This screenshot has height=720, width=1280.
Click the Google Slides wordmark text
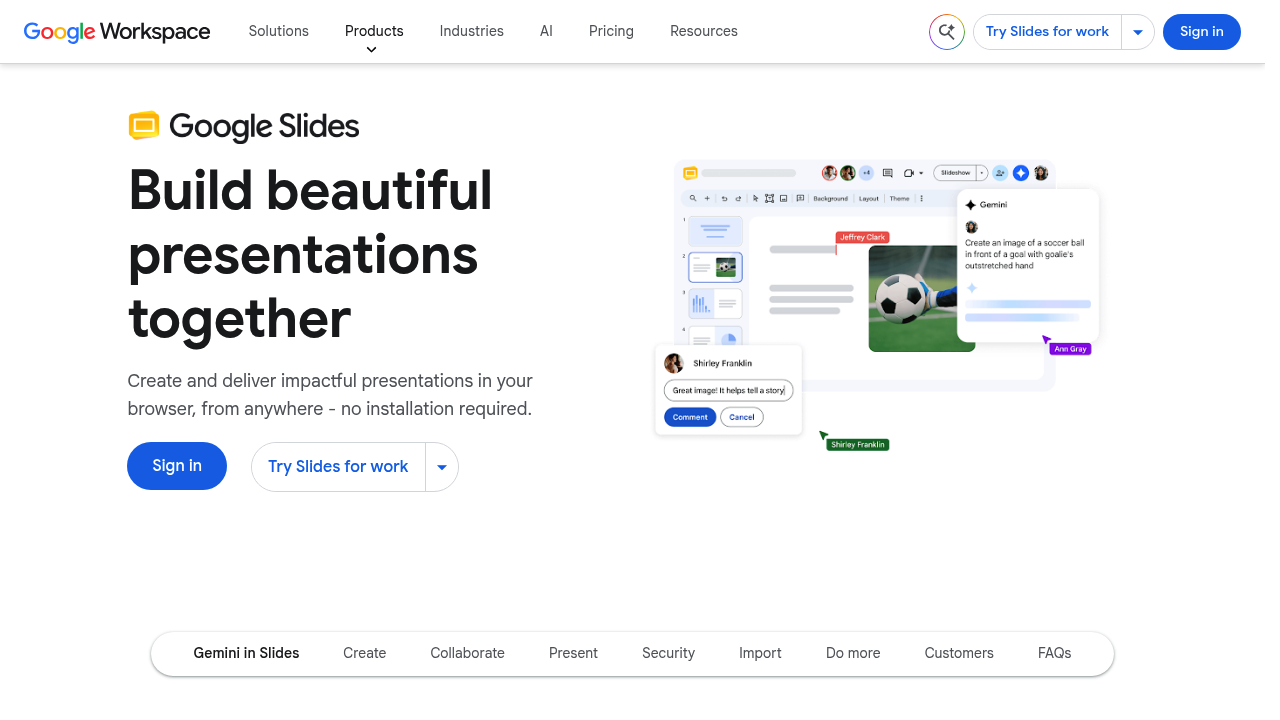coord(264,127)
